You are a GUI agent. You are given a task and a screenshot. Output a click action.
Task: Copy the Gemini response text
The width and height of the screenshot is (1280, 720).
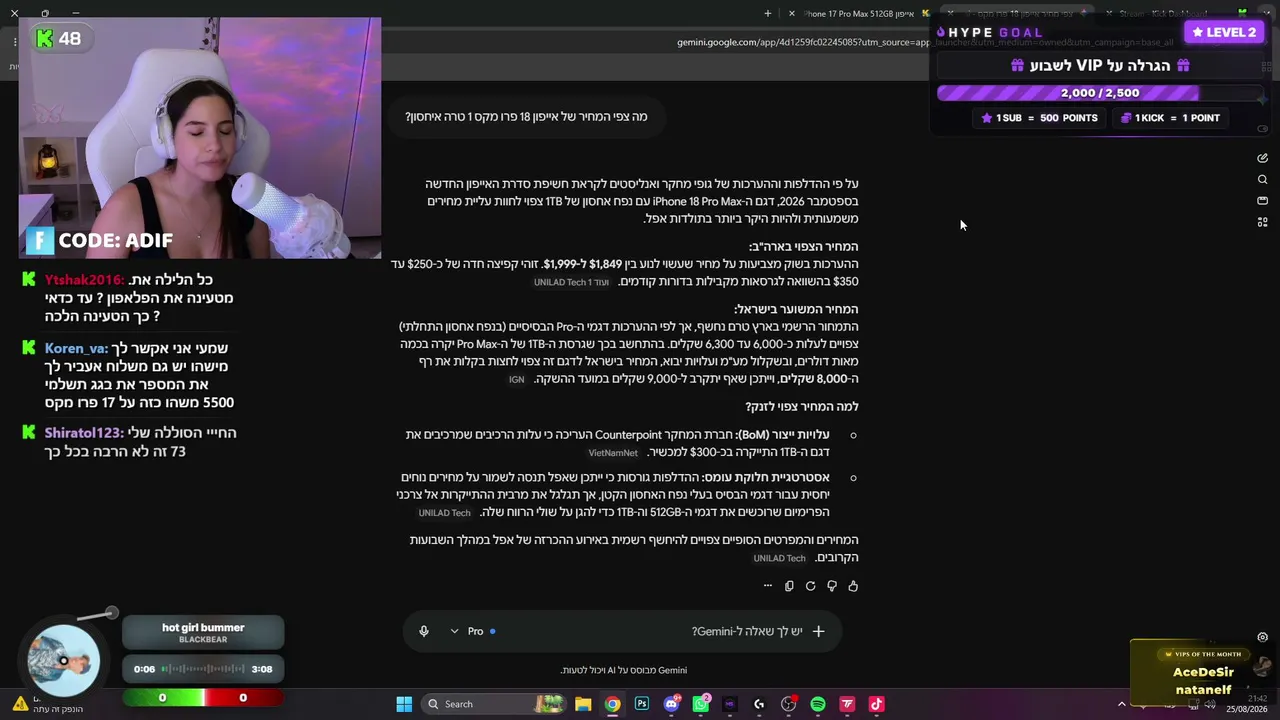pos(789,586)
